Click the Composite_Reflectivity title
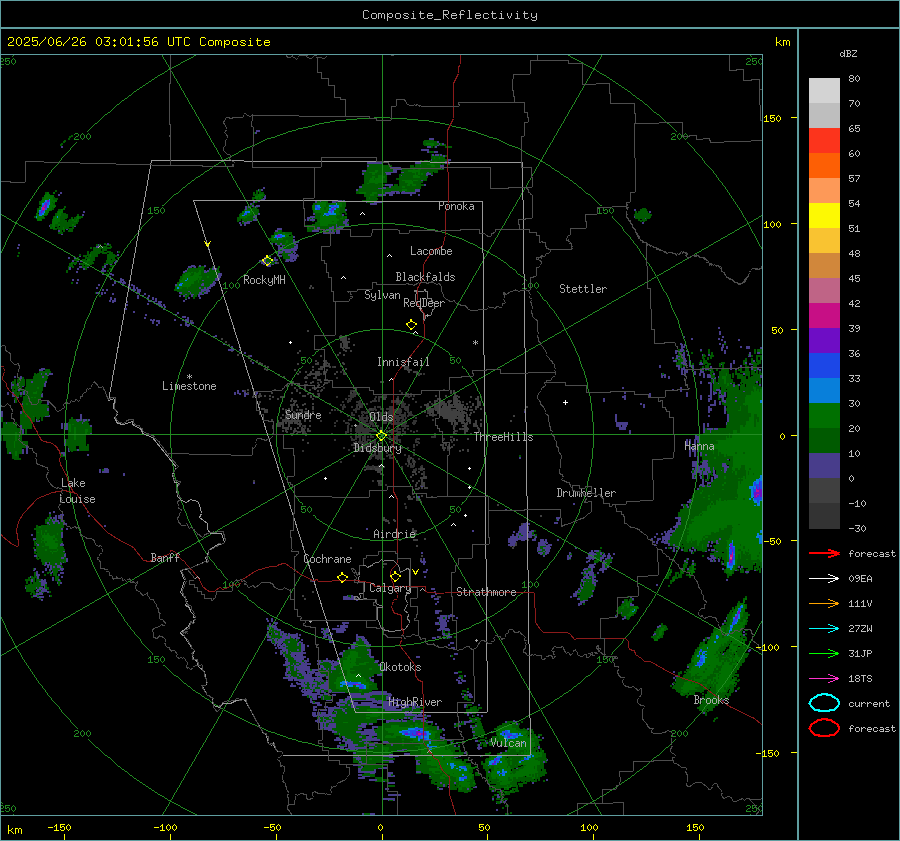Screen dimensions: 900x841 pos(450,15)
